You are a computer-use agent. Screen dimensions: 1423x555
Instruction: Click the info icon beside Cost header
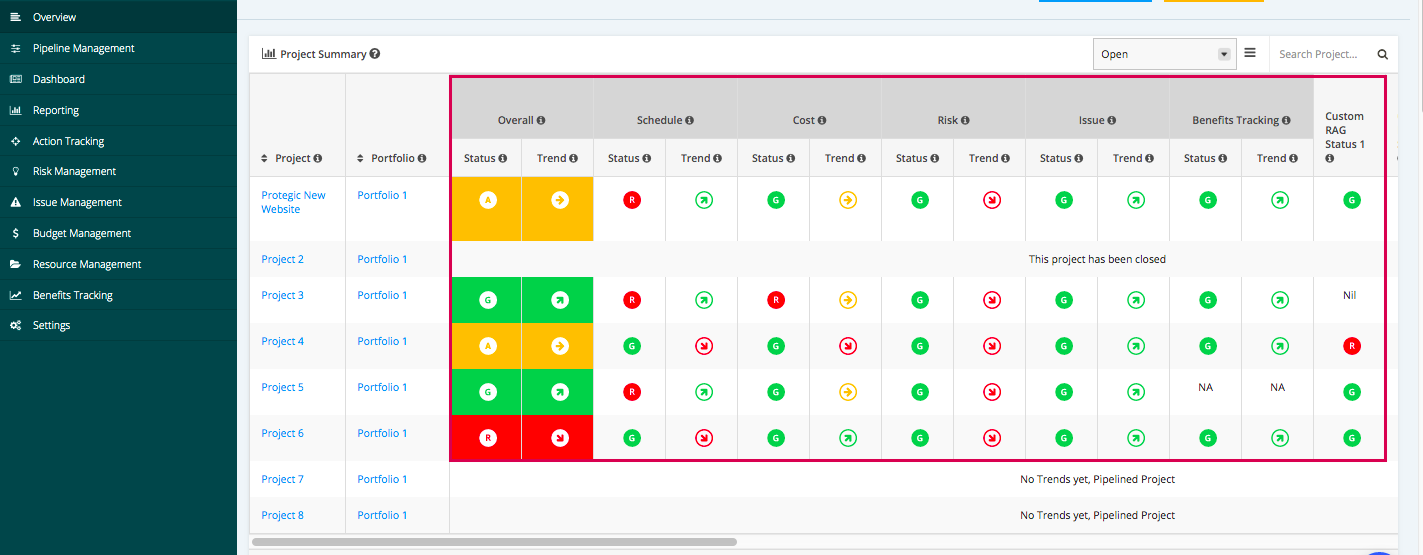[822, 120]
